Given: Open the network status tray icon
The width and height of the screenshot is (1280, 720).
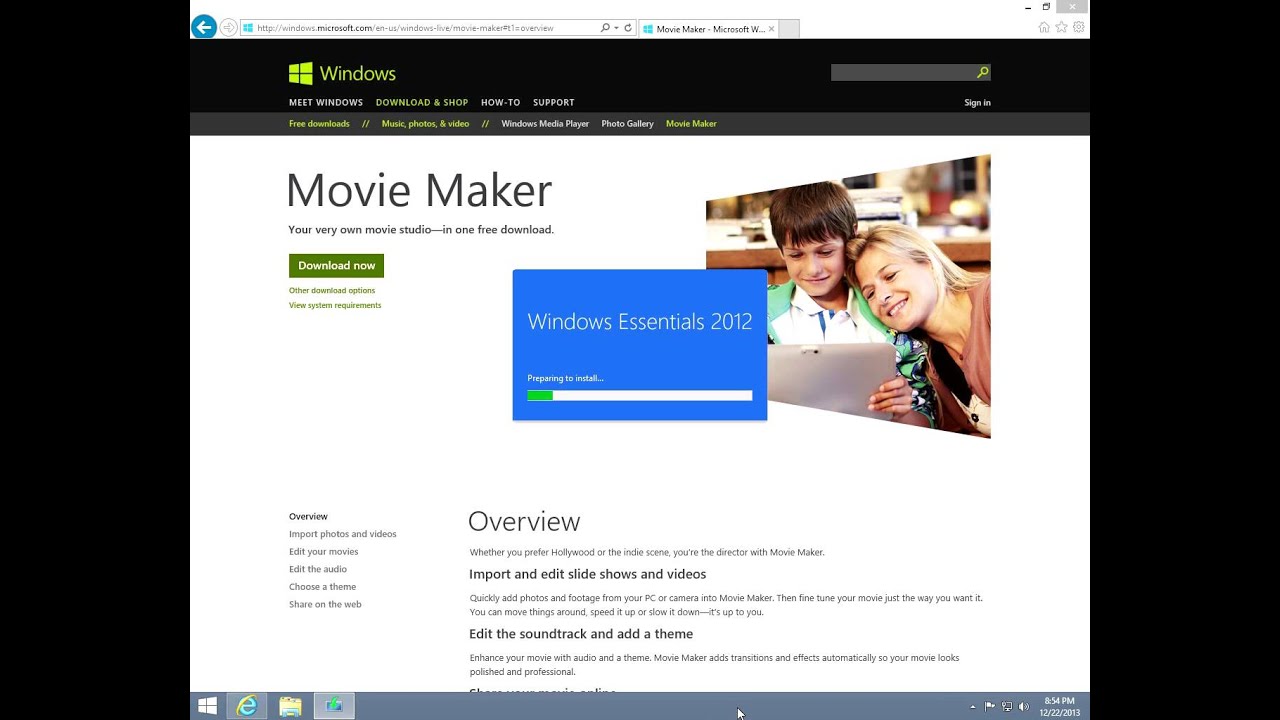Looking at the screenshot, I should [1007, 707].
